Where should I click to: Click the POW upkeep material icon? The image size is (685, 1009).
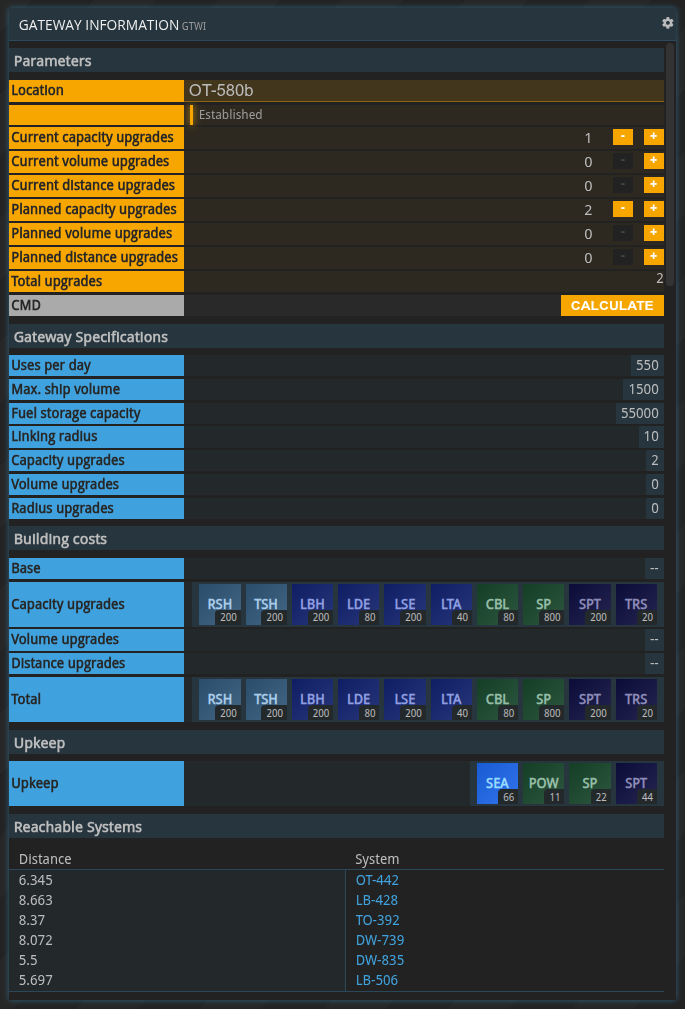pos(543,783)
